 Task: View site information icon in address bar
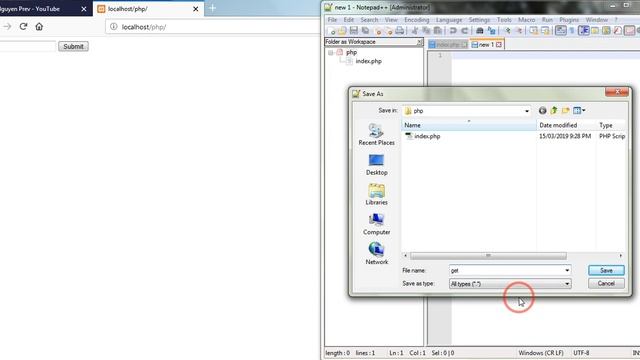coord(113,27)
